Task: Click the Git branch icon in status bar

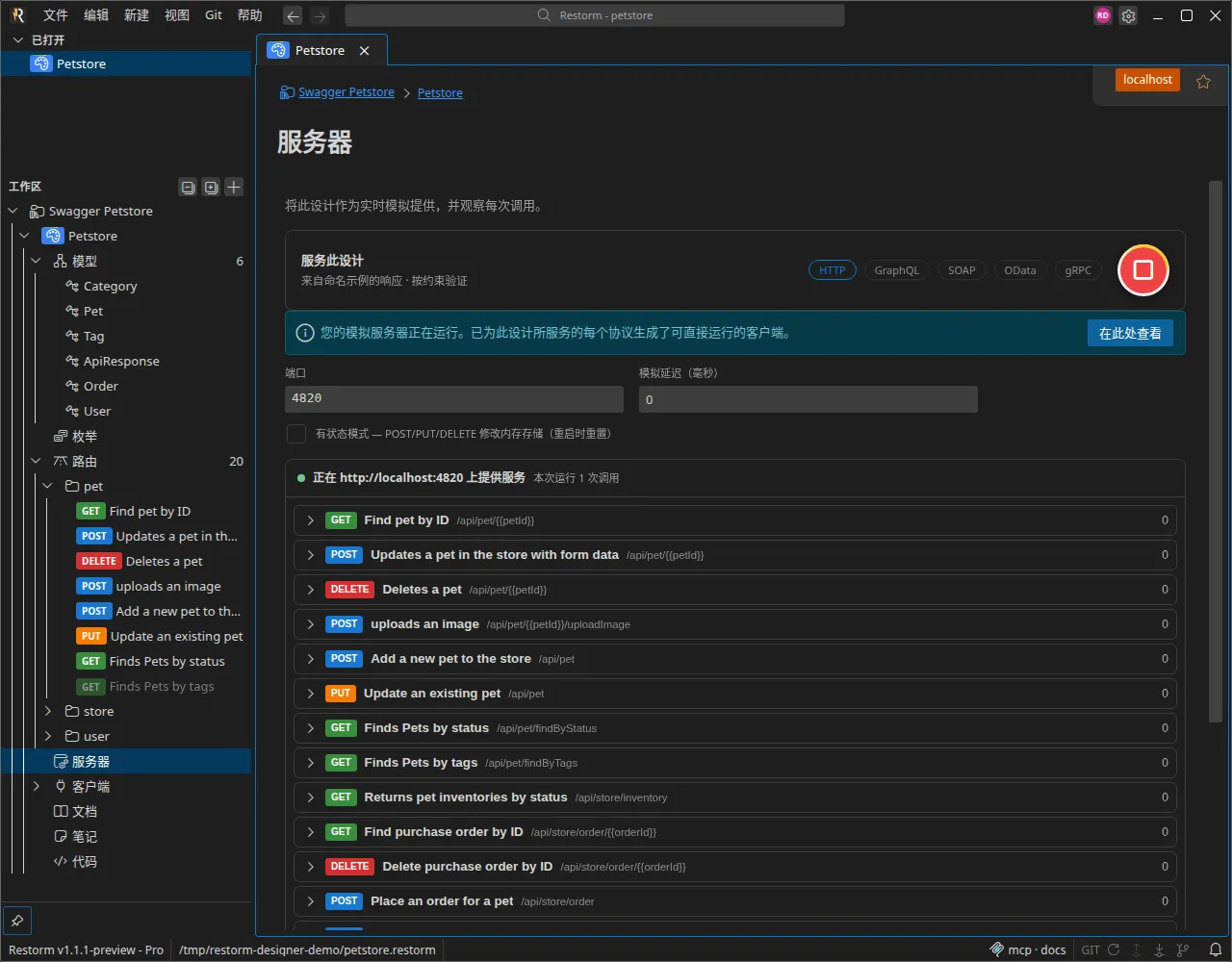Action: point(1182,949)
